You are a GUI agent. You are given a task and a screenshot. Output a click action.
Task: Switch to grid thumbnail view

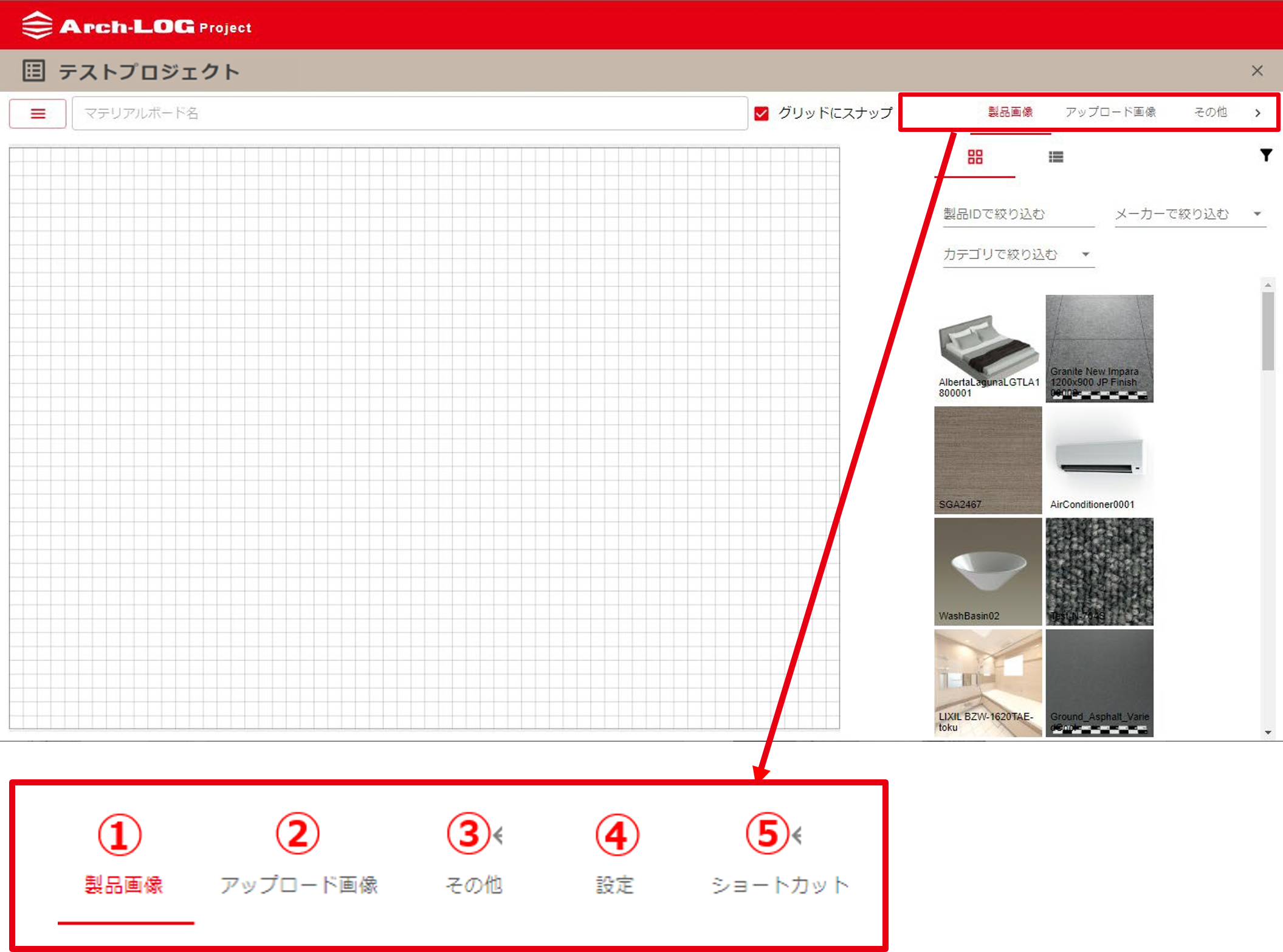point(975,157)
